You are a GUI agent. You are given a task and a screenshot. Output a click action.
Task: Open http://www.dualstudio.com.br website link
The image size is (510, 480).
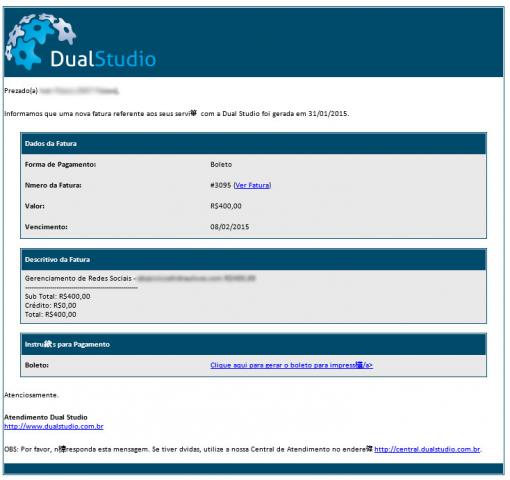54,426
